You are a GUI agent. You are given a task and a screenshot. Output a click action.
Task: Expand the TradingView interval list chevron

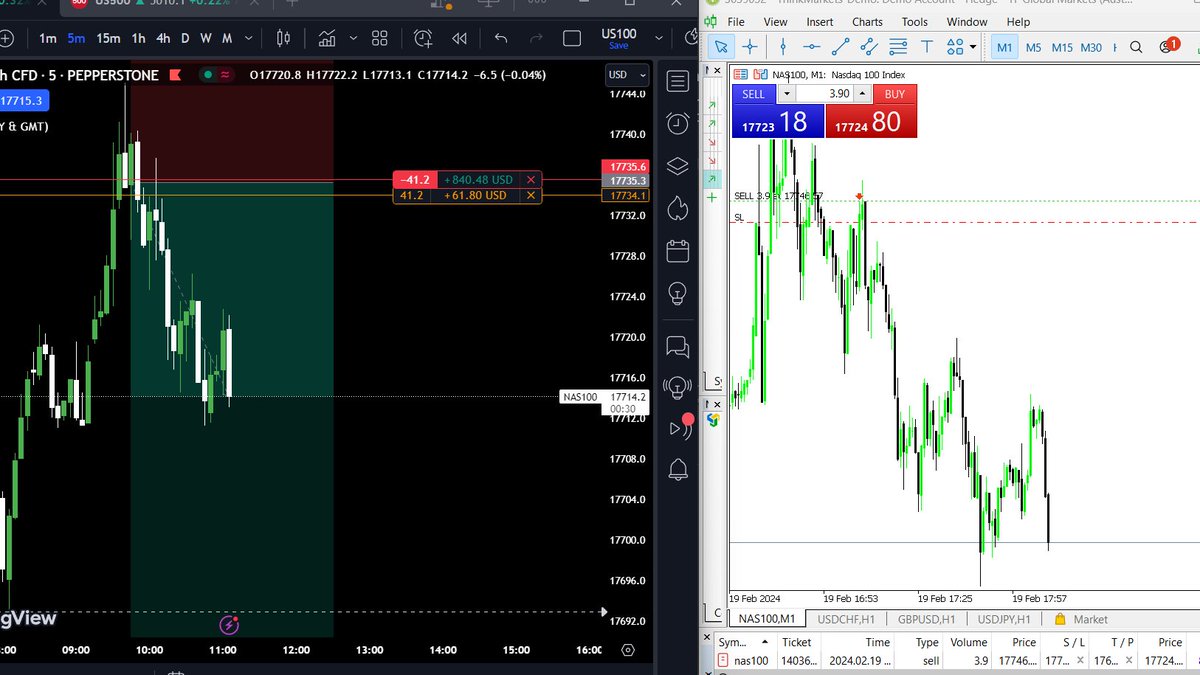click(248, 39)
